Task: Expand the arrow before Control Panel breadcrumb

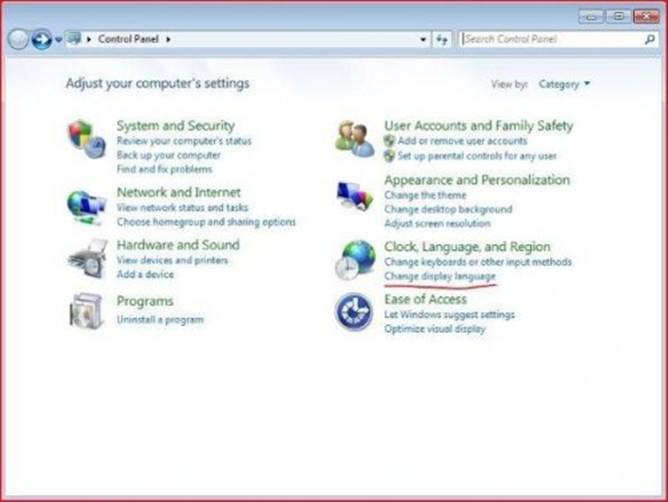Action: (89, 39)
